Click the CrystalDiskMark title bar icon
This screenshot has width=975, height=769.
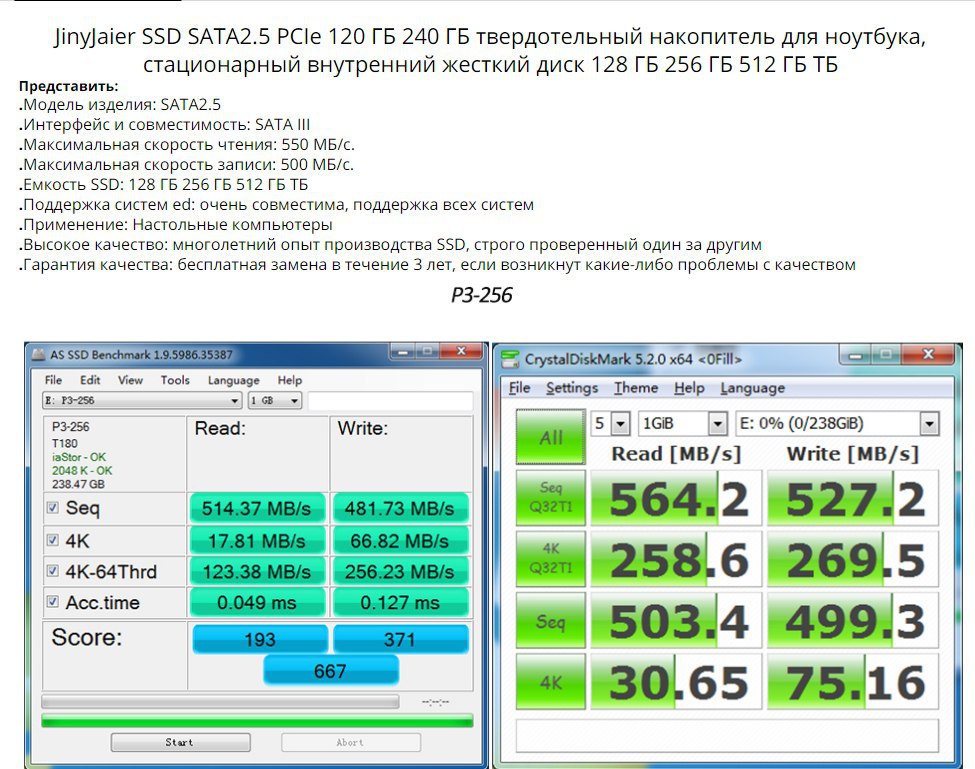[x=511, y=359]
